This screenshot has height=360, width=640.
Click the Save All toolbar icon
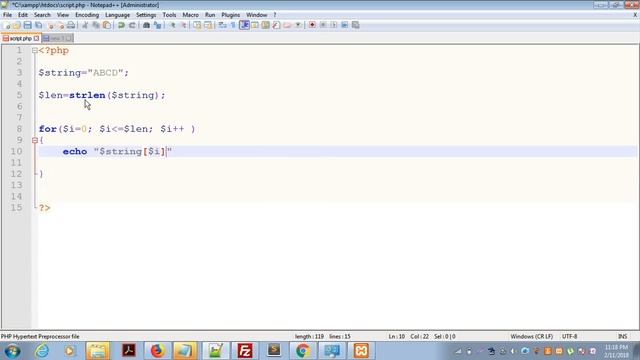pos(38,25)
